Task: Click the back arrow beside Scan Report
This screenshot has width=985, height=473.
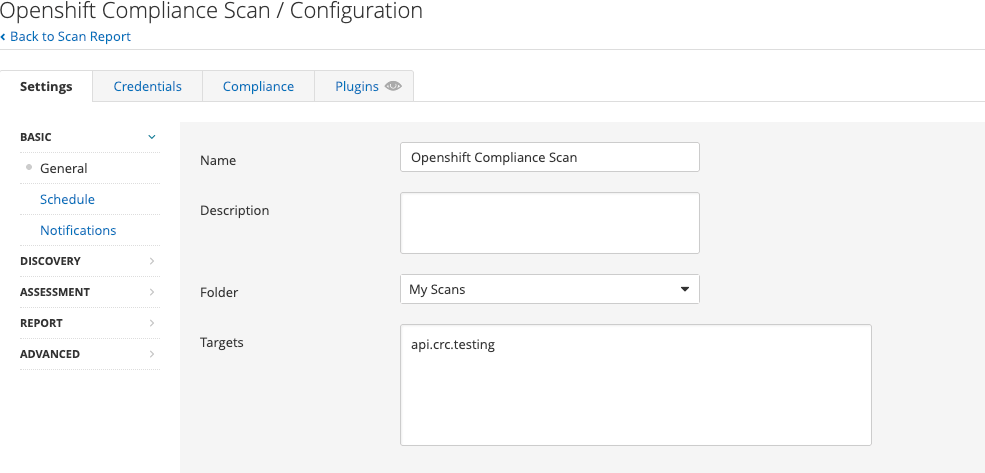Action: click(3, 37)
